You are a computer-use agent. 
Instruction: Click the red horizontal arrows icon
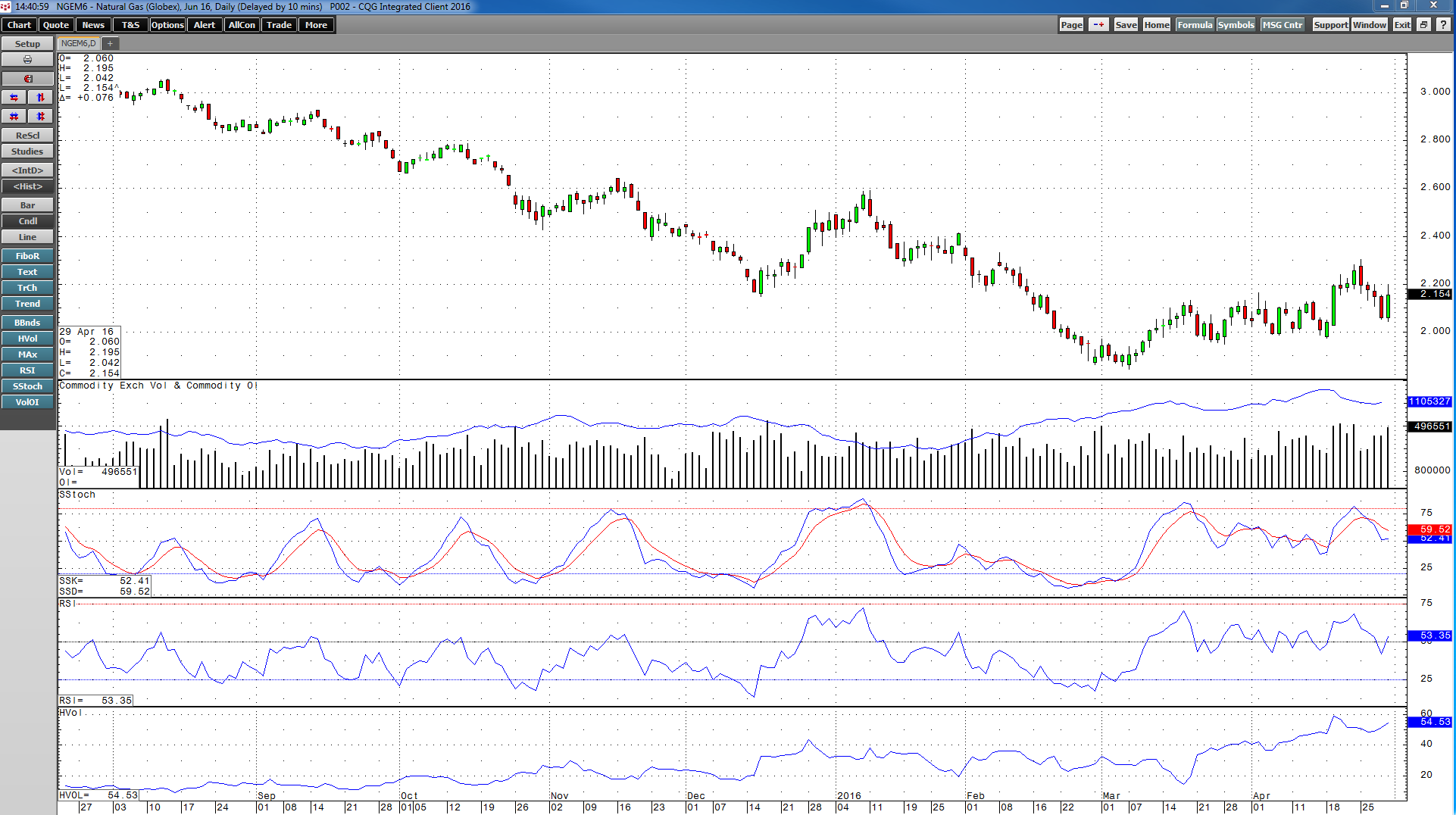click(13, 97)
